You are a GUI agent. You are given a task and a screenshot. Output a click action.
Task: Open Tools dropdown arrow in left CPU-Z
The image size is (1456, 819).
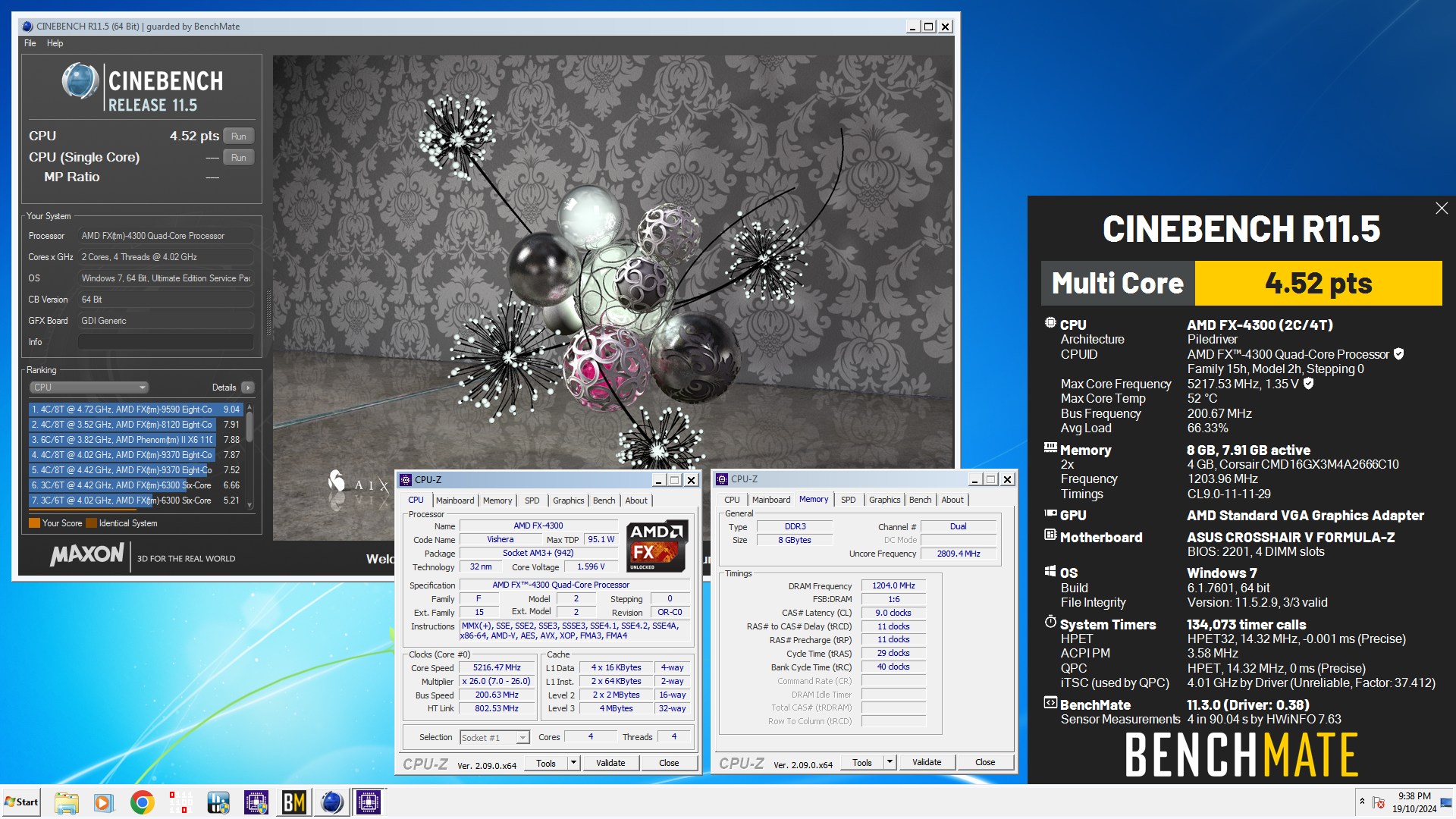click(x=574, y=763)
